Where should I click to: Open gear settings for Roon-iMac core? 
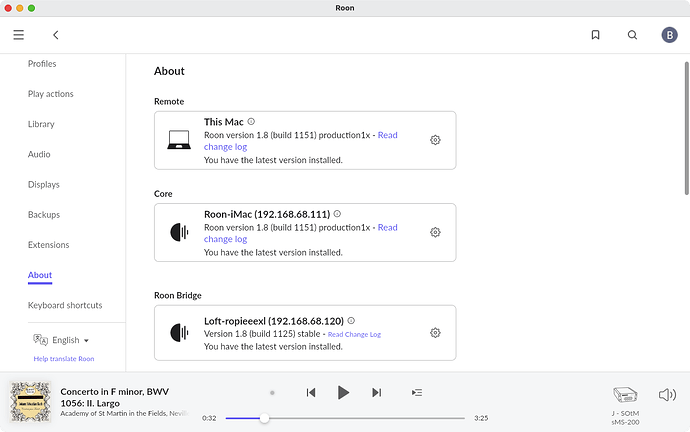point(435,232)
